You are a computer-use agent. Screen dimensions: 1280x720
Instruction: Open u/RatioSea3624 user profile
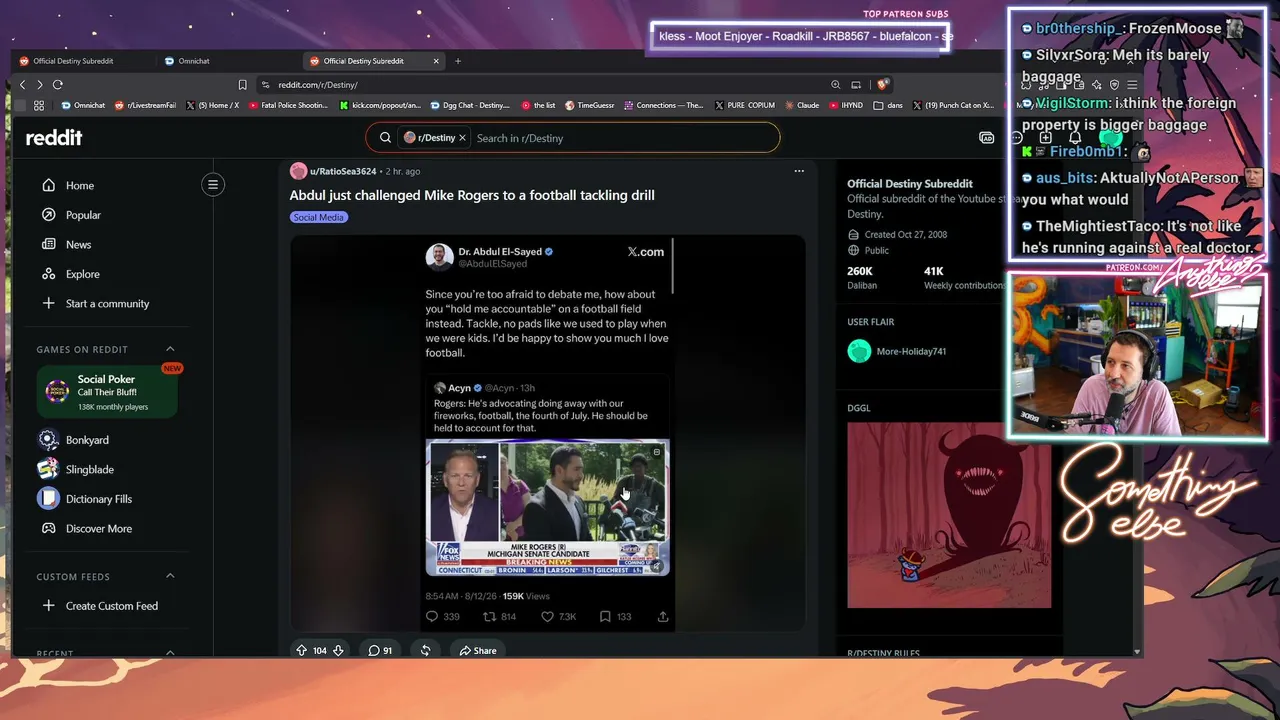343,171
